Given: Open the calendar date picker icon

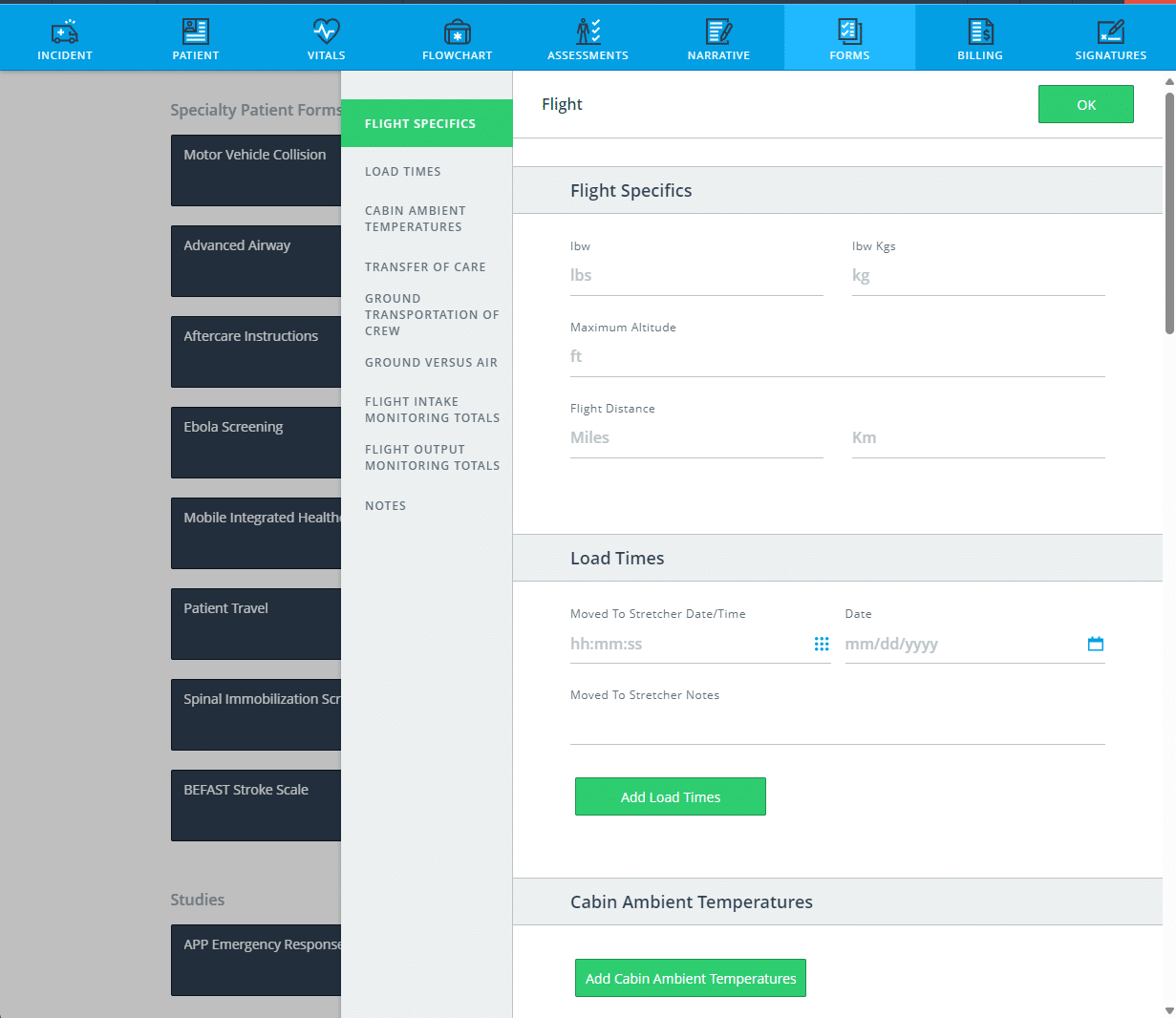Looking at the screenshot, I should [x=1096, y=645].
